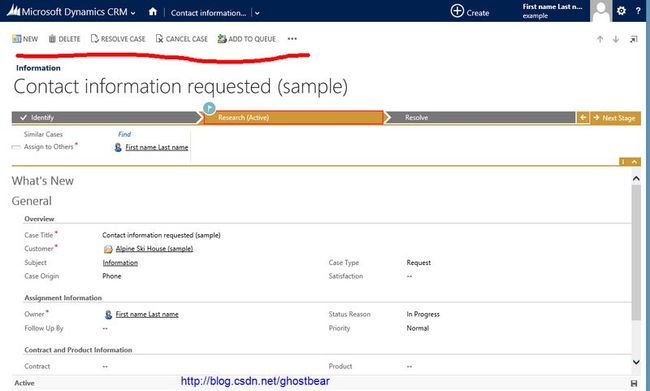The image size is (650, 391).
Task: Click the Satisfaction field value
Action: tap(409, 276)
